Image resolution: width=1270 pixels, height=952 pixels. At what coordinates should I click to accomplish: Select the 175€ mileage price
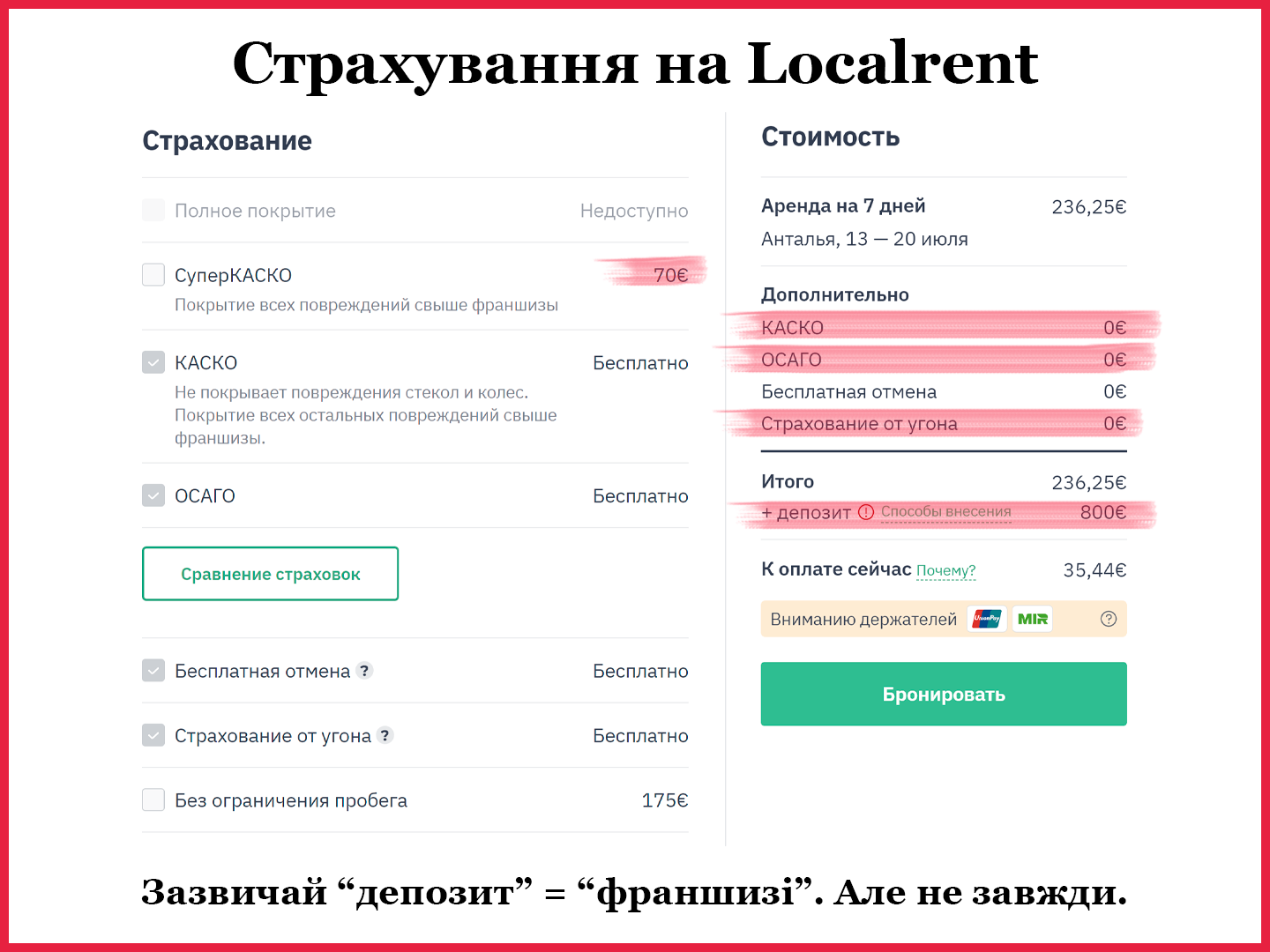665,800
